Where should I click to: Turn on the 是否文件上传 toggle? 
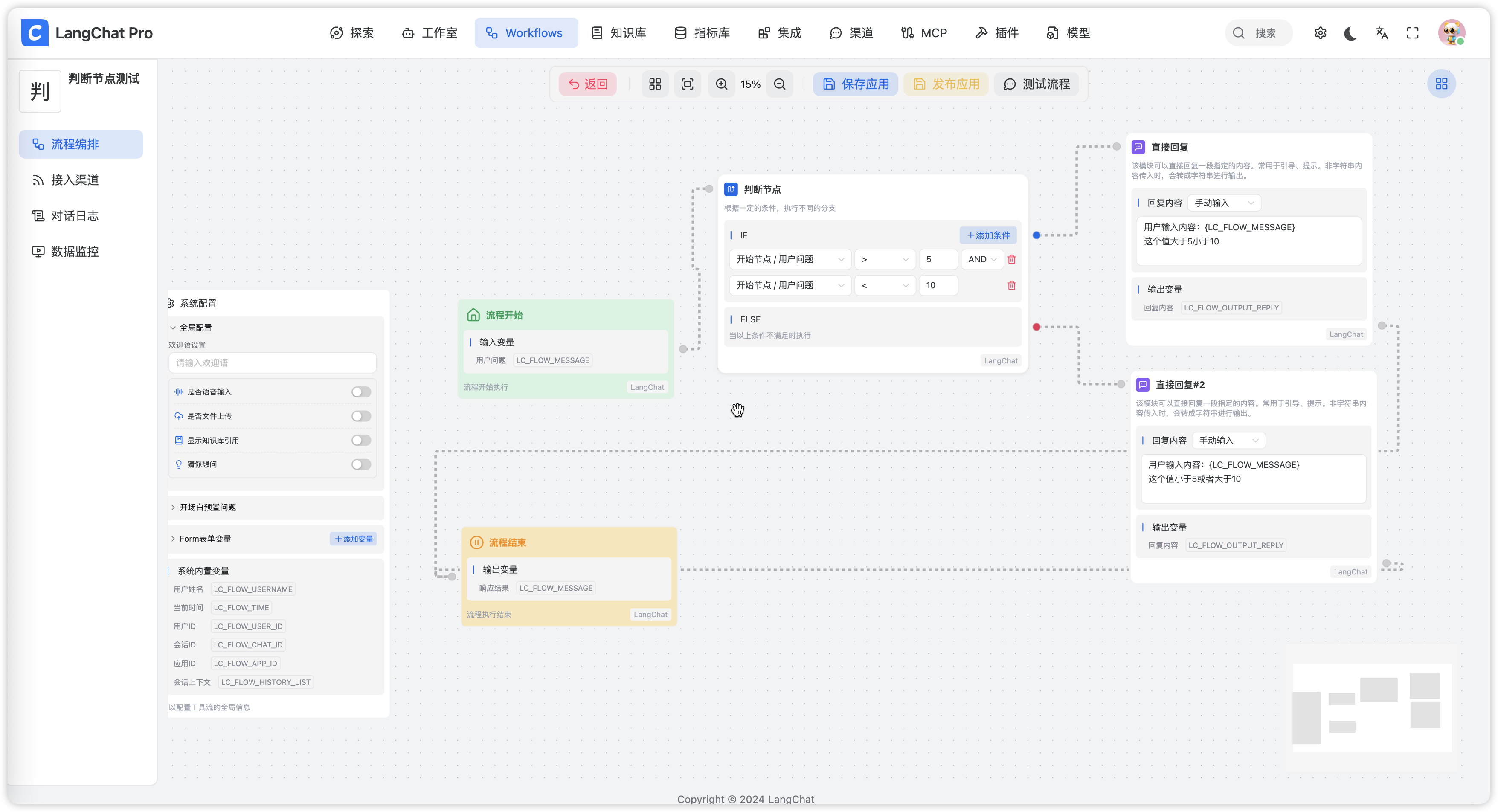coord(360,416)
